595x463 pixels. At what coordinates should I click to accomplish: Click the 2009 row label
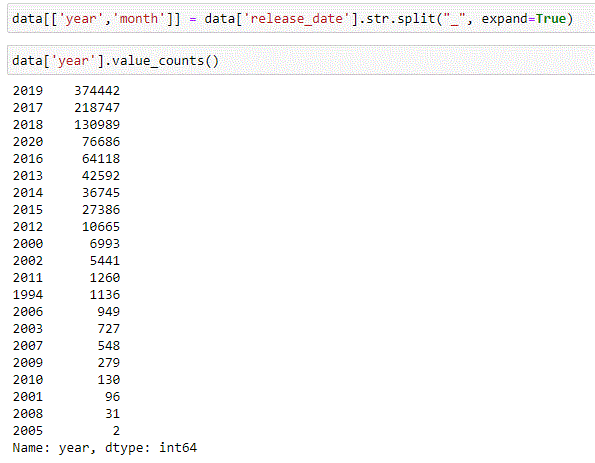tap(28, 362)
